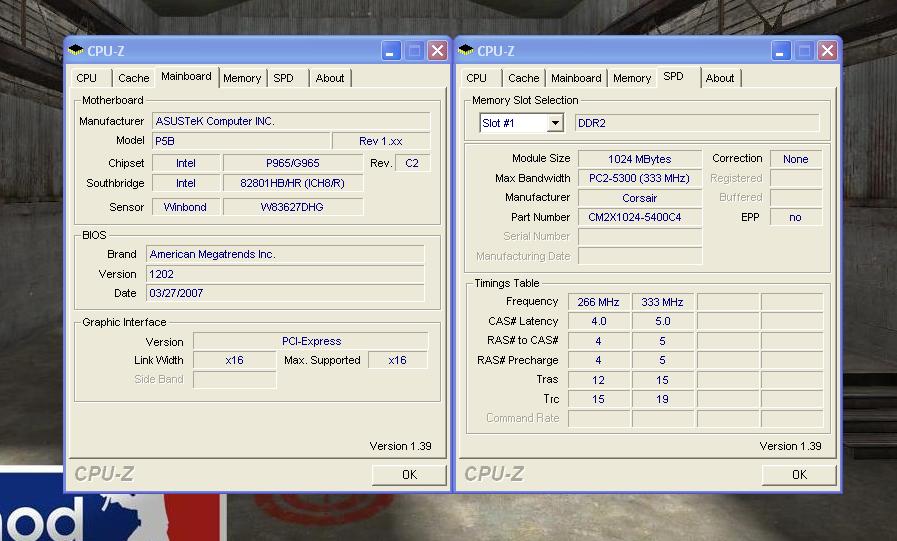The width and height of the screenshot is (897, 541).
Task: Click the BIOS date 03/27/2007 field
Action: tap(285, 293)
